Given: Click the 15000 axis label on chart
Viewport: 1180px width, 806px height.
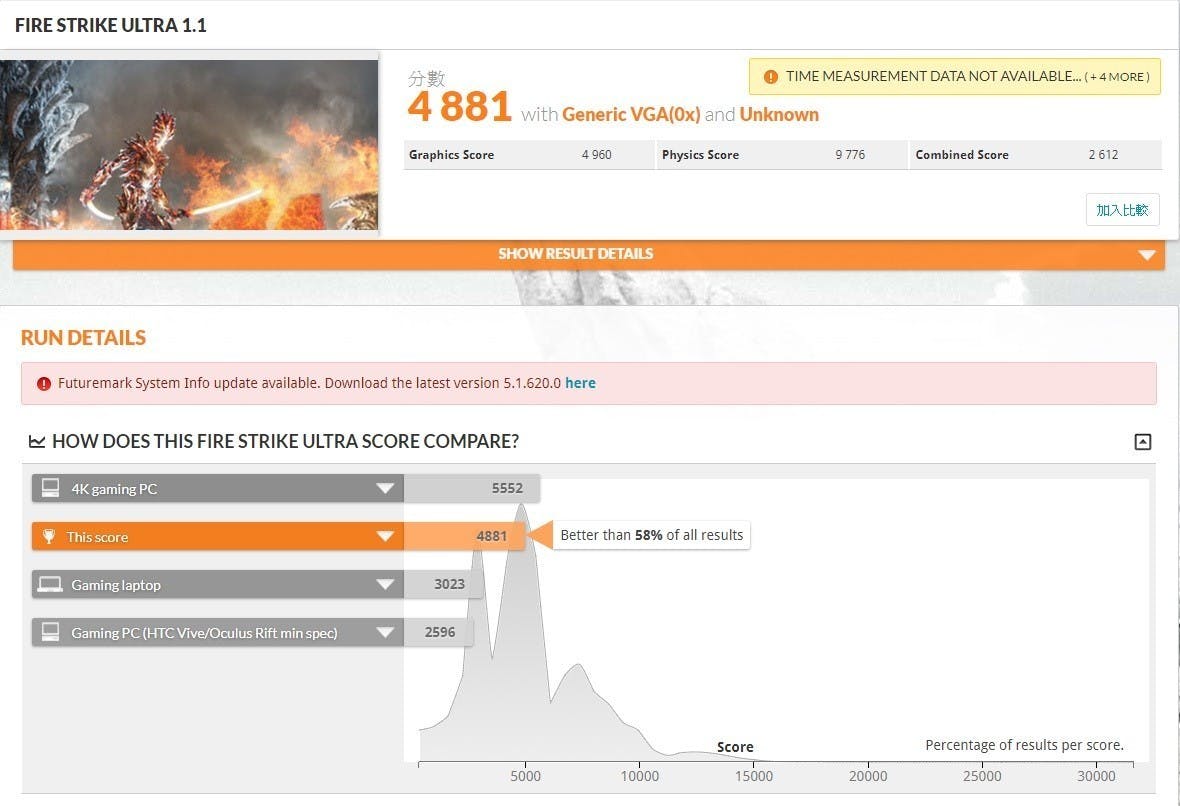Looking at the screenshot, I should click(x=753, y=776).
